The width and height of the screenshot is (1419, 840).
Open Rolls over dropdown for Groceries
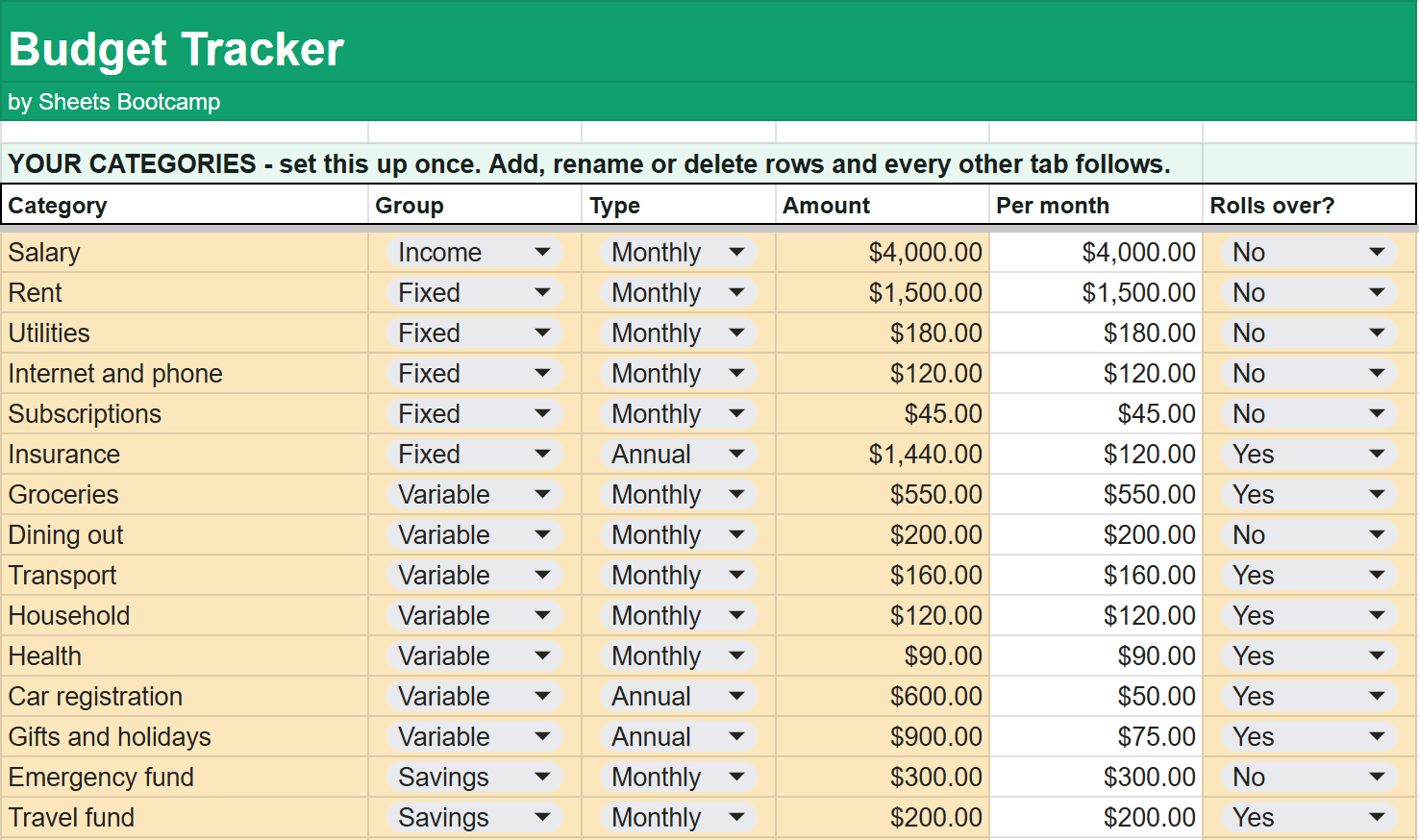pyautogui.click(x=1309, y=494)
